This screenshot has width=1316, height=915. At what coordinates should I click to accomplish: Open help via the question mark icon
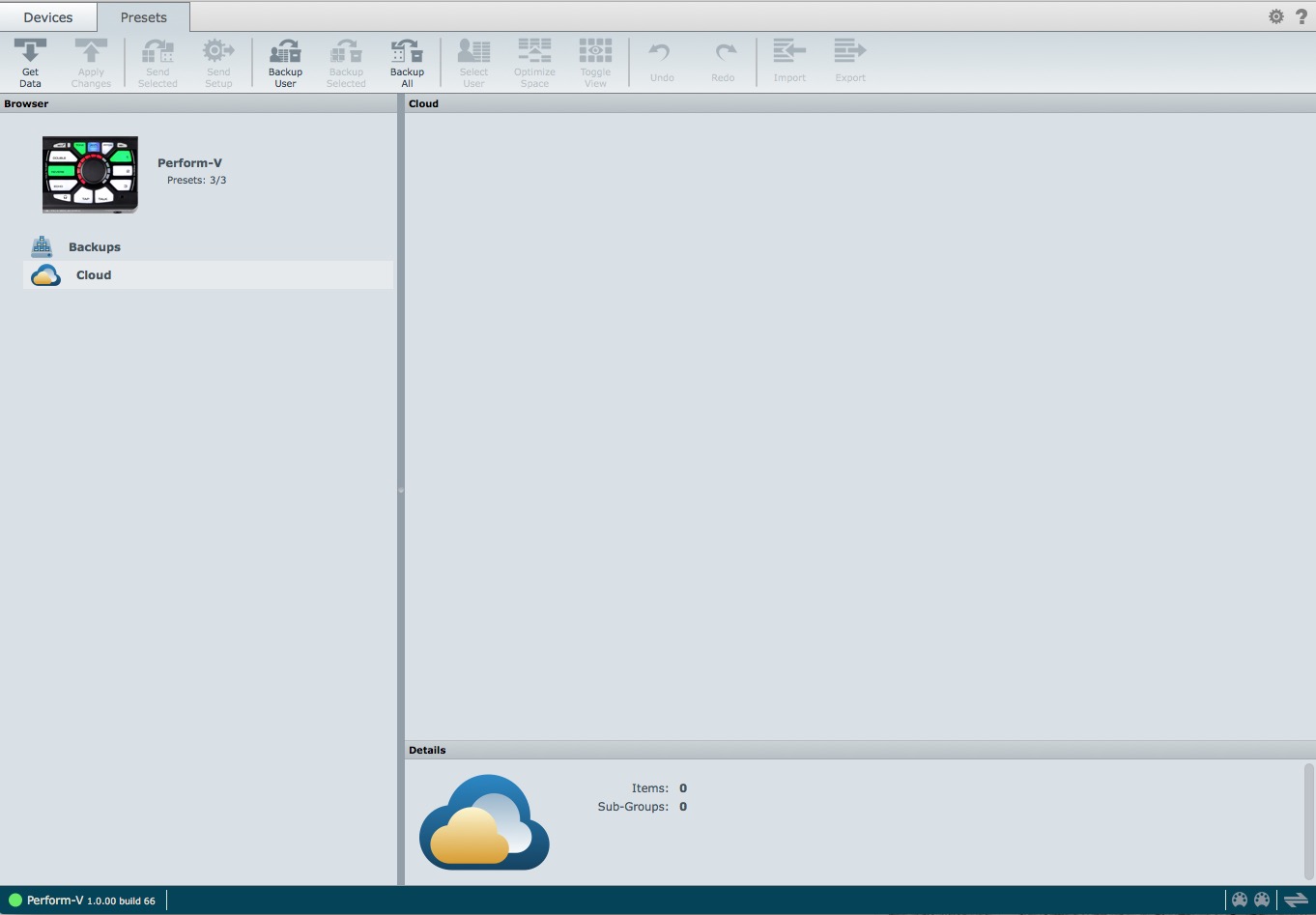coord(1302,15)
